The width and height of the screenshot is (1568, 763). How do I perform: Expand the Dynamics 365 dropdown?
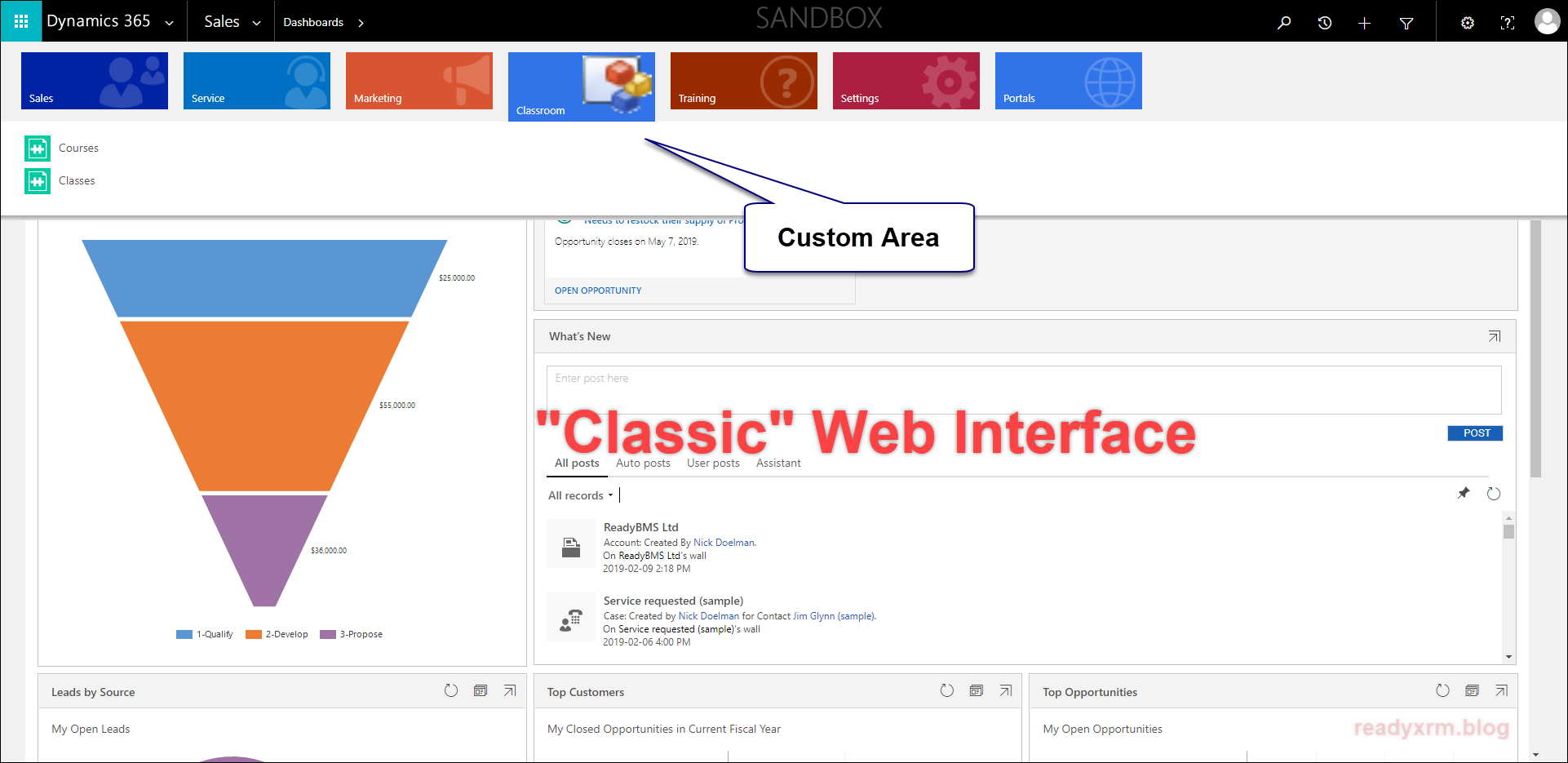(169, 23)
